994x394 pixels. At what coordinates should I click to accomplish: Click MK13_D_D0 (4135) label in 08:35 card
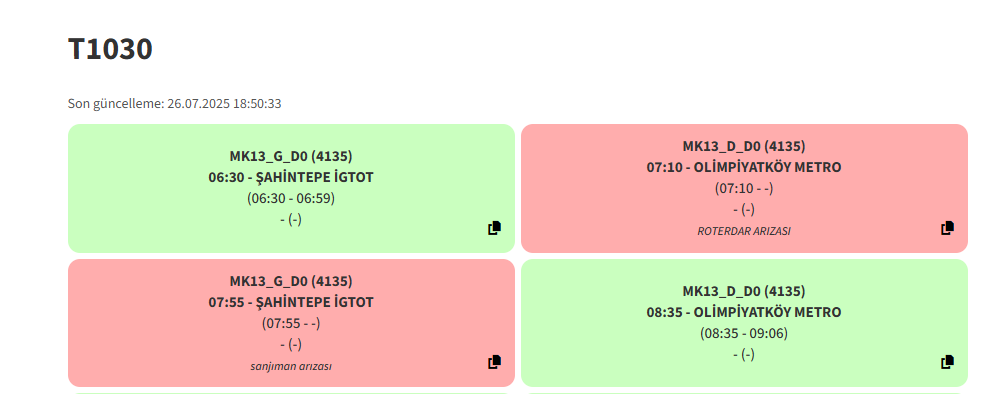(744, 291)
